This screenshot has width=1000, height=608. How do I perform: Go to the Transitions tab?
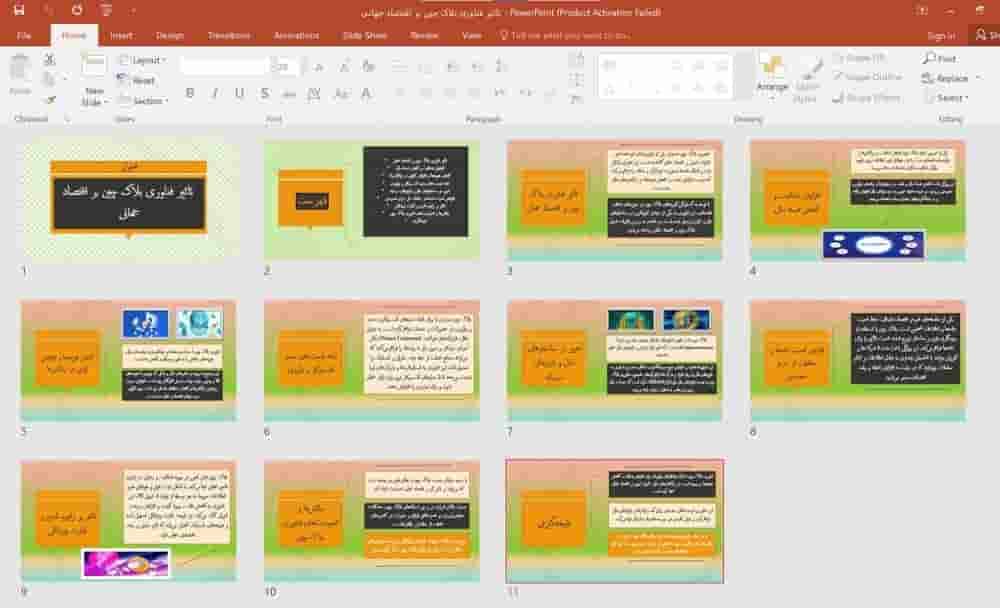coord(229,35)
